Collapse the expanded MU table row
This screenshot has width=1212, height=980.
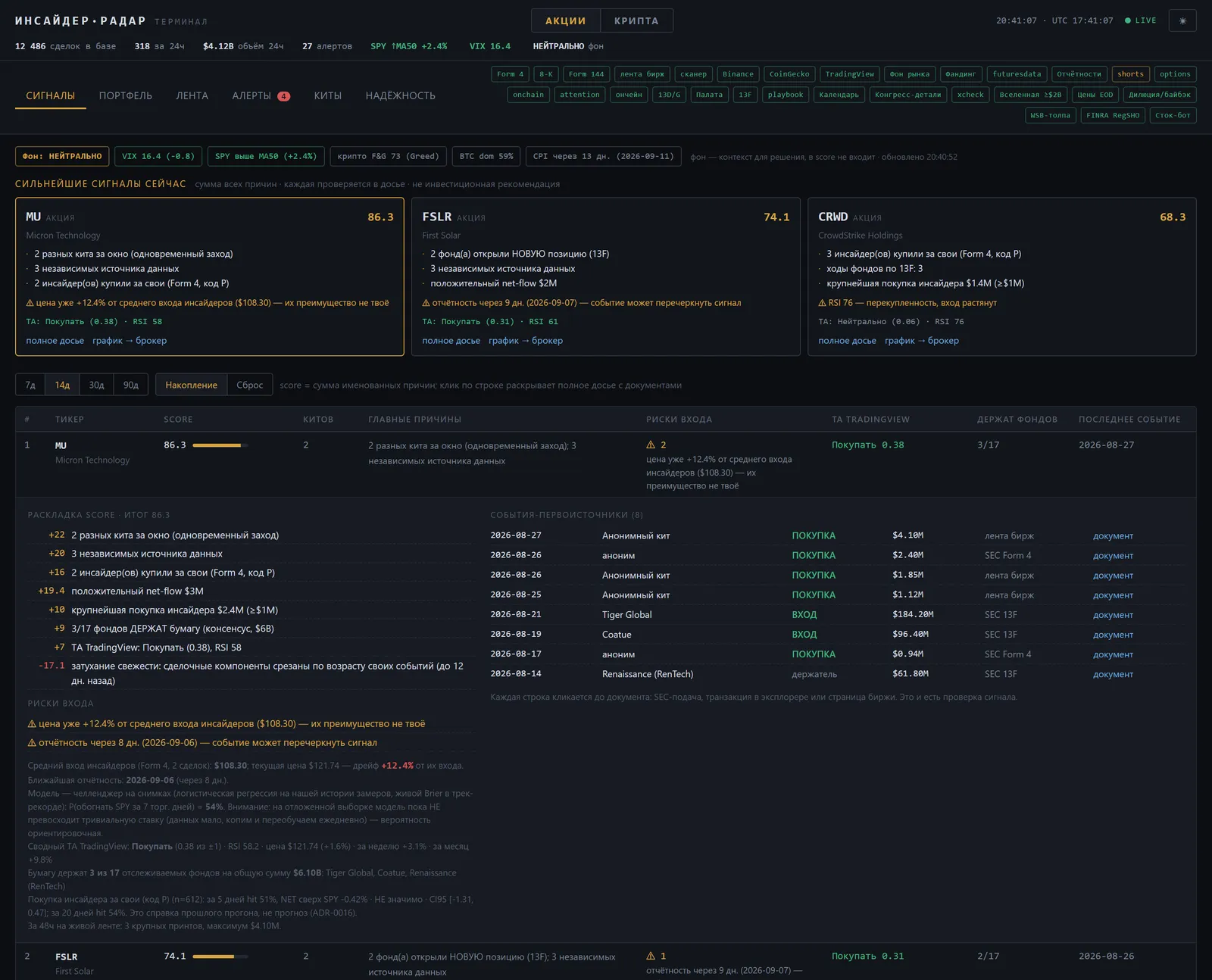point(605,464)
